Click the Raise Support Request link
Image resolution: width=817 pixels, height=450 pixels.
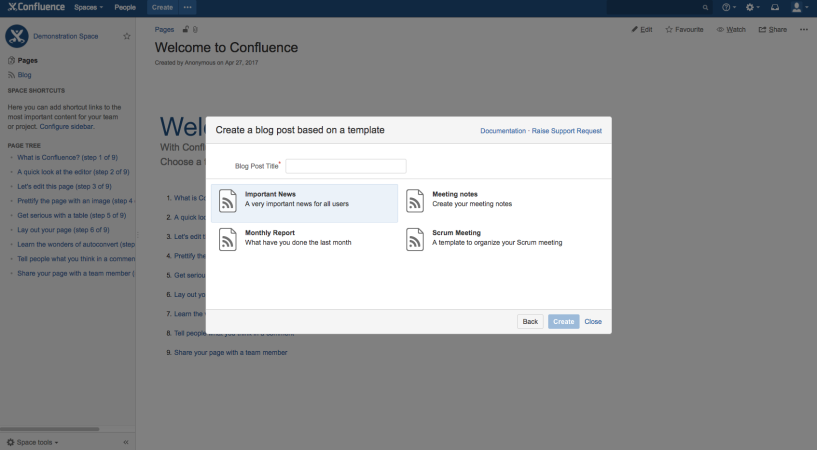[x=566, y=131]
